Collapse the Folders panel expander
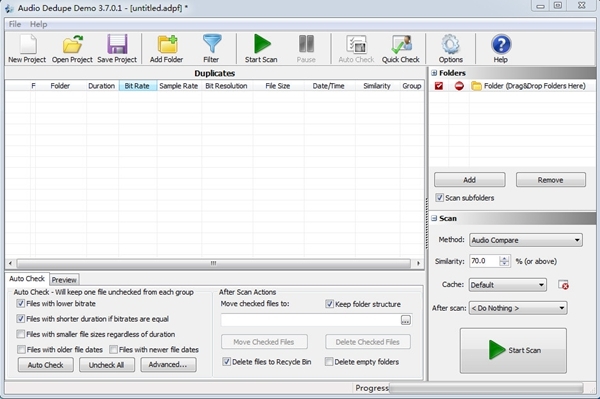Screen dimensions: 600x399 click(434, 73)
